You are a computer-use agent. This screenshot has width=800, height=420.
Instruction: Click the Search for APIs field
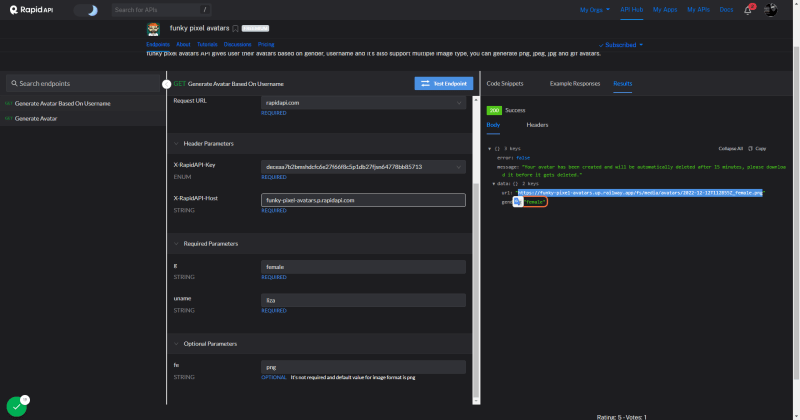pos(161,10)
